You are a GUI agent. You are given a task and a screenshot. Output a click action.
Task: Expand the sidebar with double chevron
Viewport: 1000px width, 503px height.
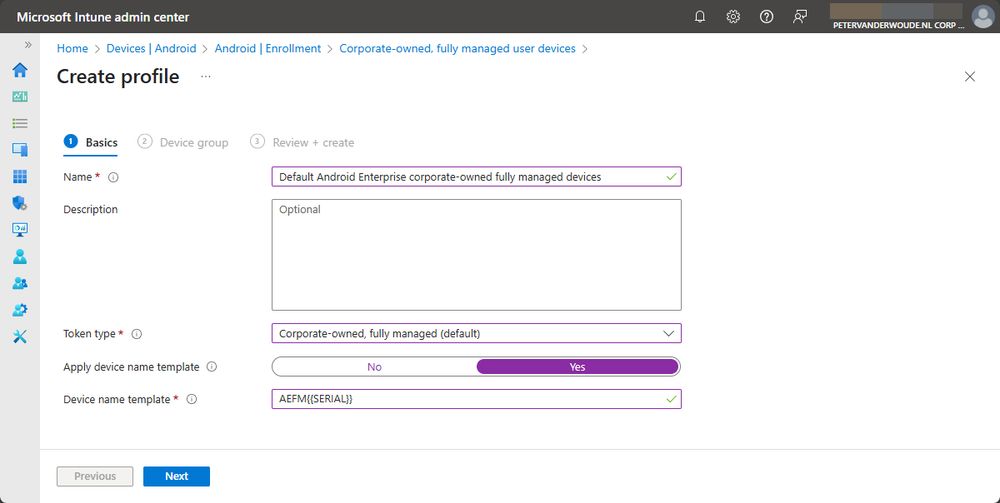point(28,45)
